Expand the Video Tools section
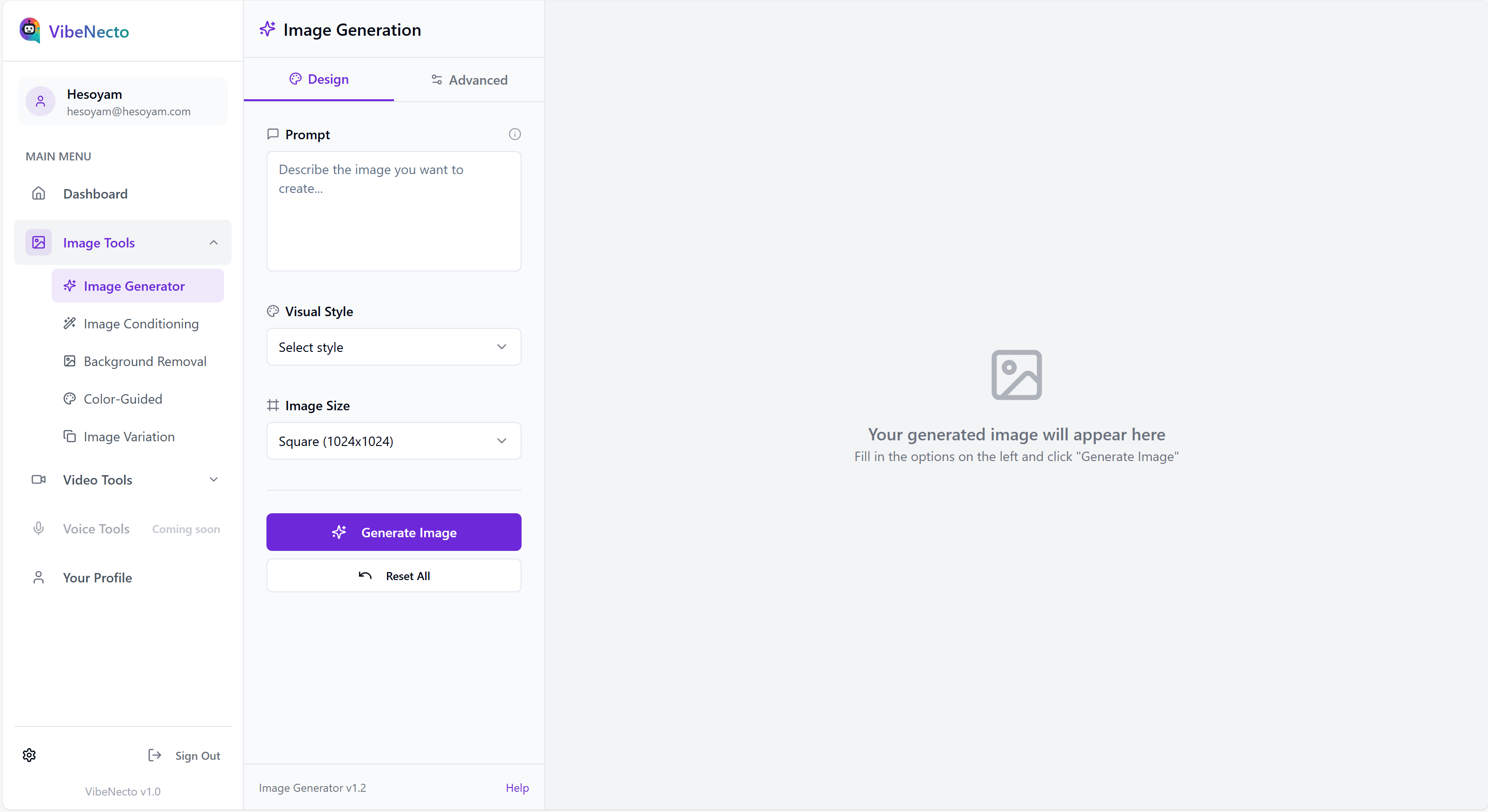Image resolution: width=1488 pixels, height=812 pixels. pos(214,479)
